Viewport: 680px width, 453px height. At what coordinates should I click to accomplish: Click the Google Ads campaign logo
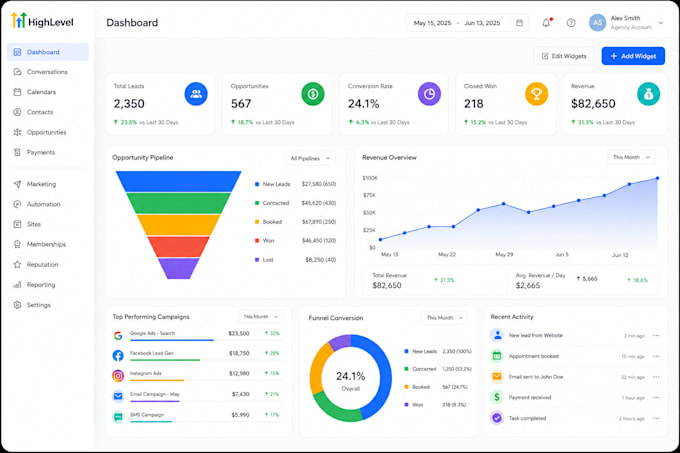tap(118, 335)
